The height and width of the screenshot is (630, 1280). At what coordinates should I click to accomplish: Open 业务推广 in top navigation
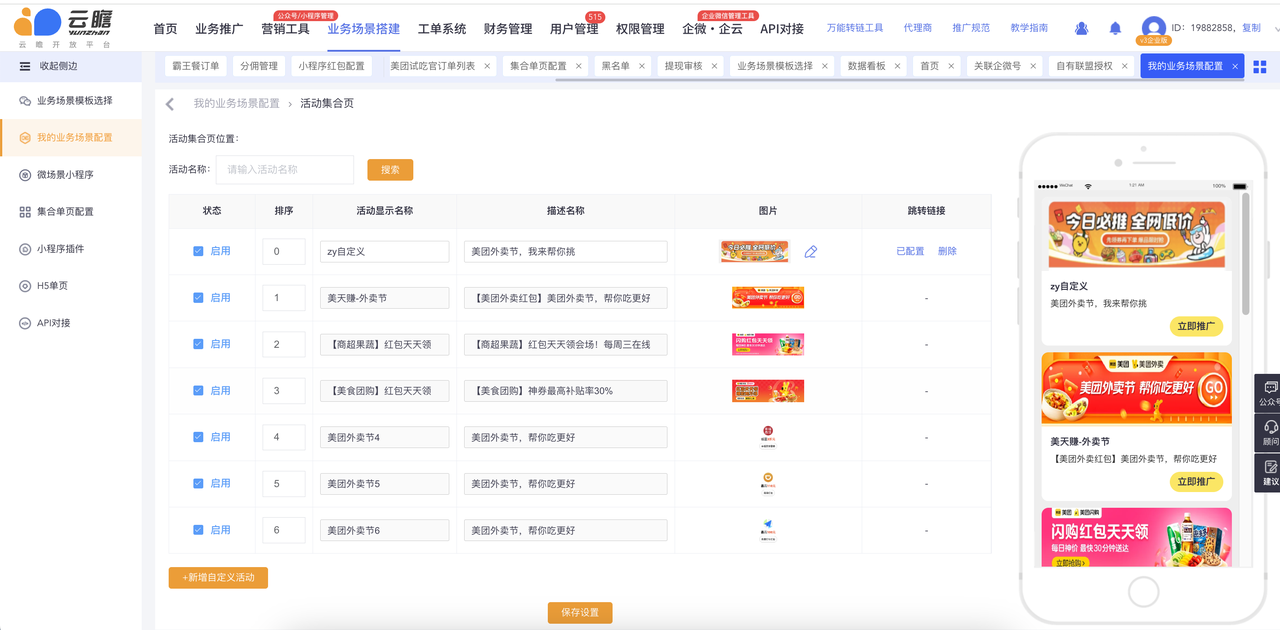(219, 29)
